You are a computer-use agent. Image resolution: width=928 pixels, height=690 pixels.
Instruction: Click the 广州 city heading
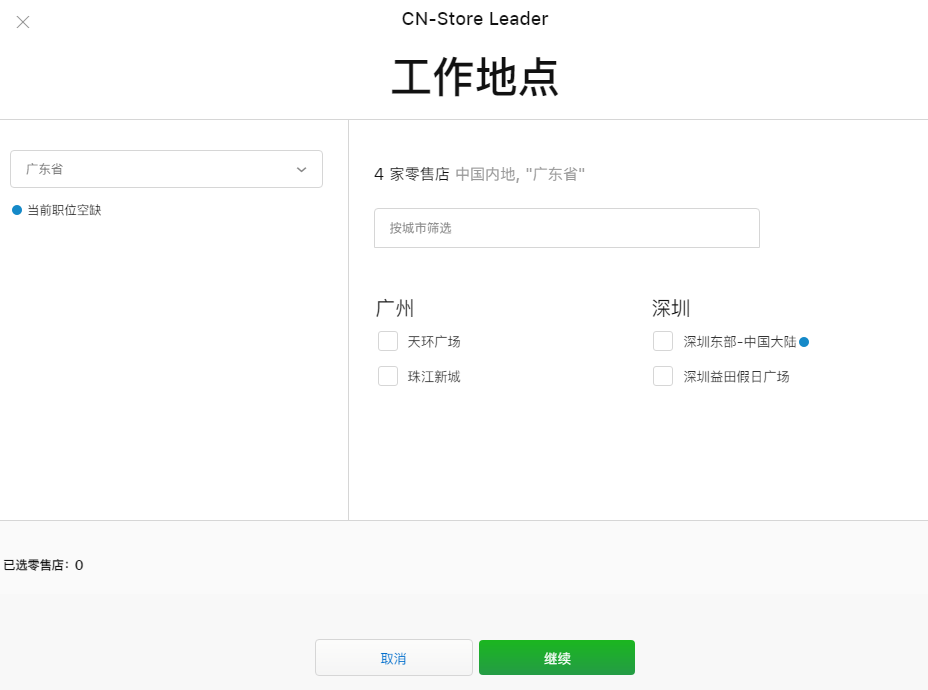coord(395,308)
